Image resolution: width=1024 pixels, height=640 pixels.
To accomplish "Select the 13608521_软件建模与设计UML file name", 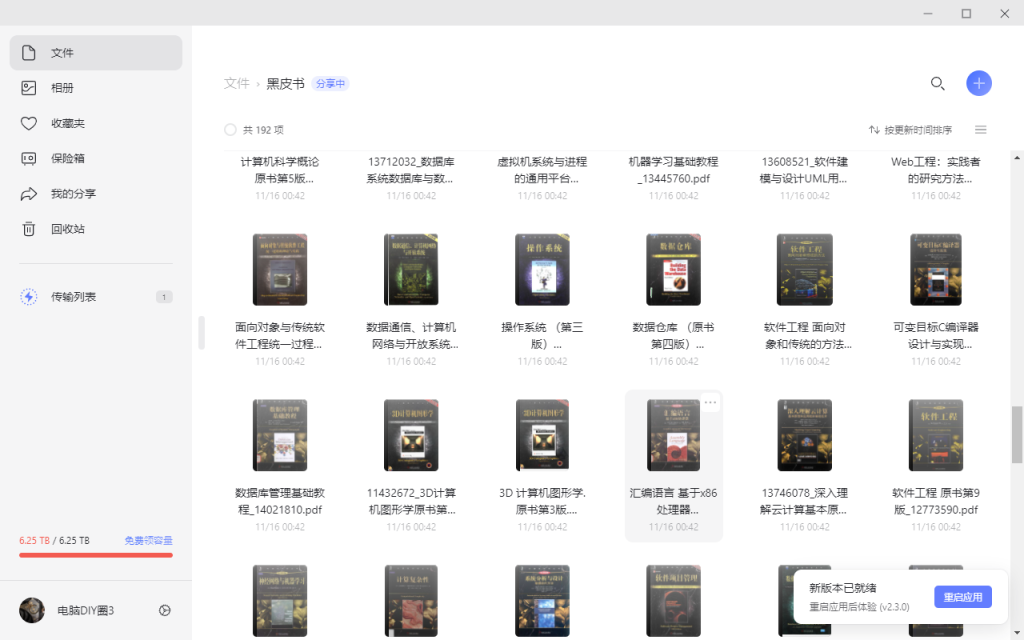I will 805,170.
